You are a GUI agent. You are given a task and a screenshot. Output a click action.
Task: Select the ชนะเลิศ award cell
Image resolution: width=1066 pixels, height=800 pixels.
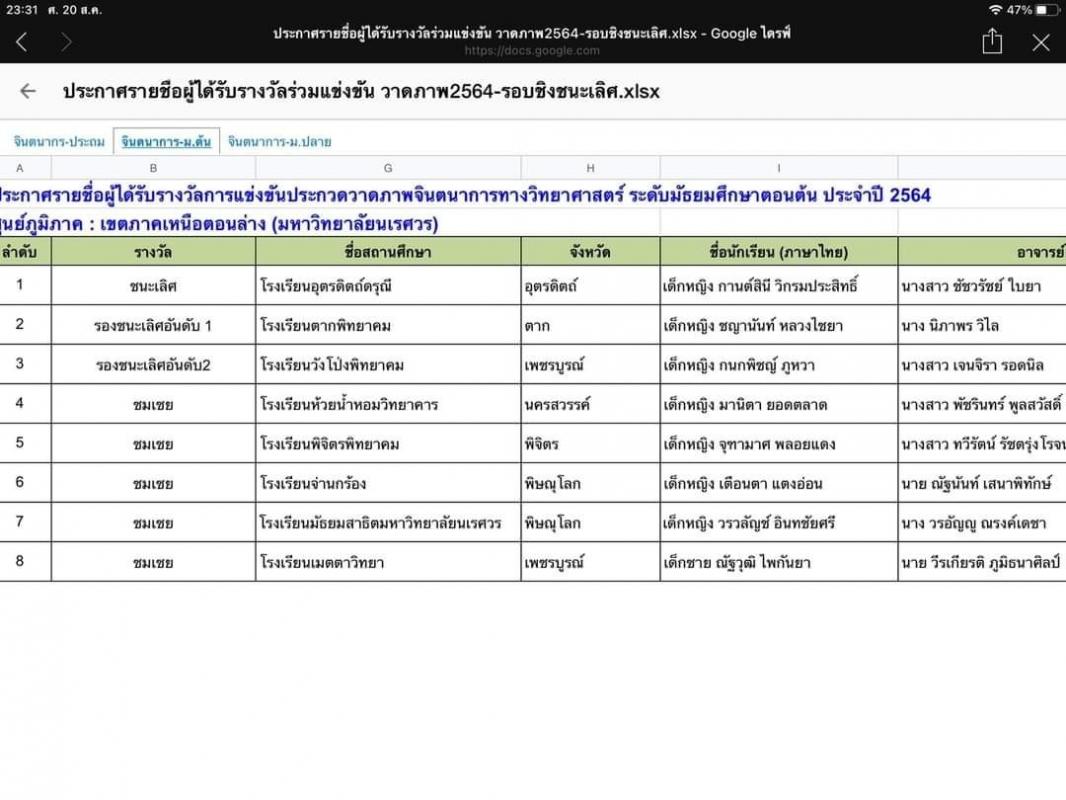coord(153,285)
